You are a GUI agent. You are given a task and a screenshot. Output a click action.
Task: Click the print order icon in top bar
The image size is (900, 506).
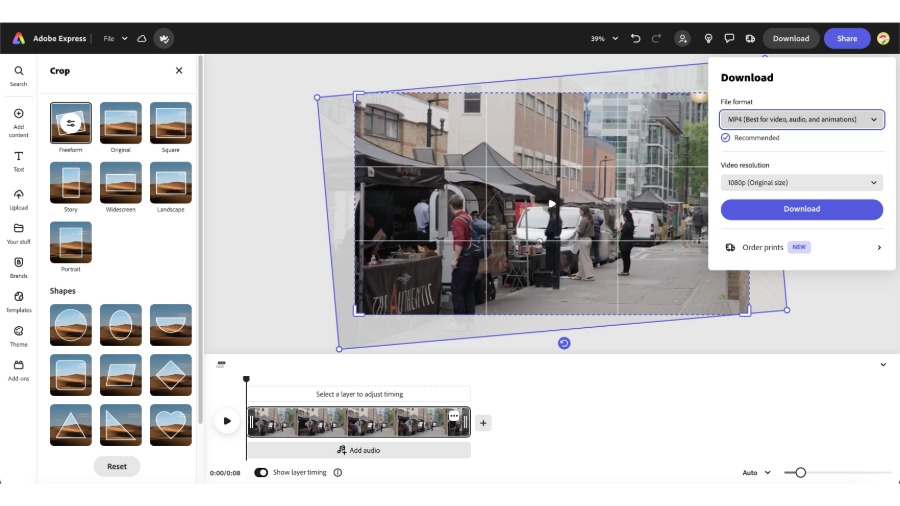coord(750,38)
